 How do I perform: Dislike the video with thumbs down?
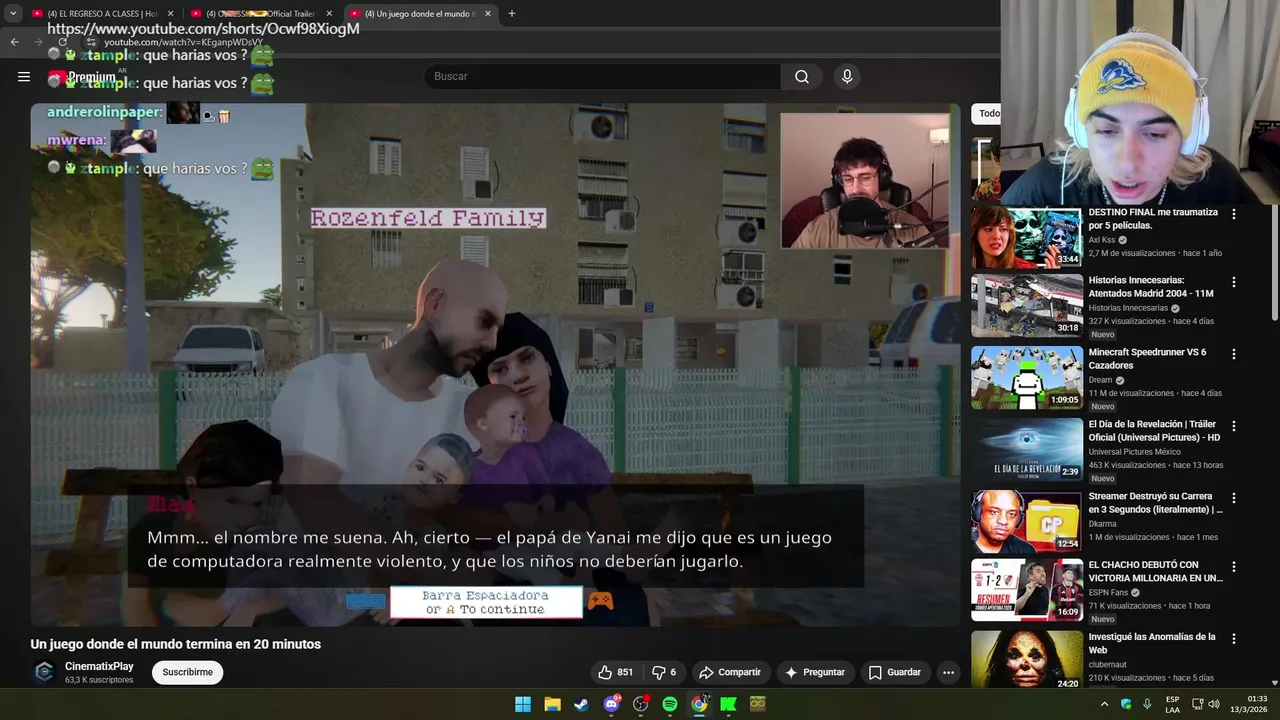(x=665, y=672)
